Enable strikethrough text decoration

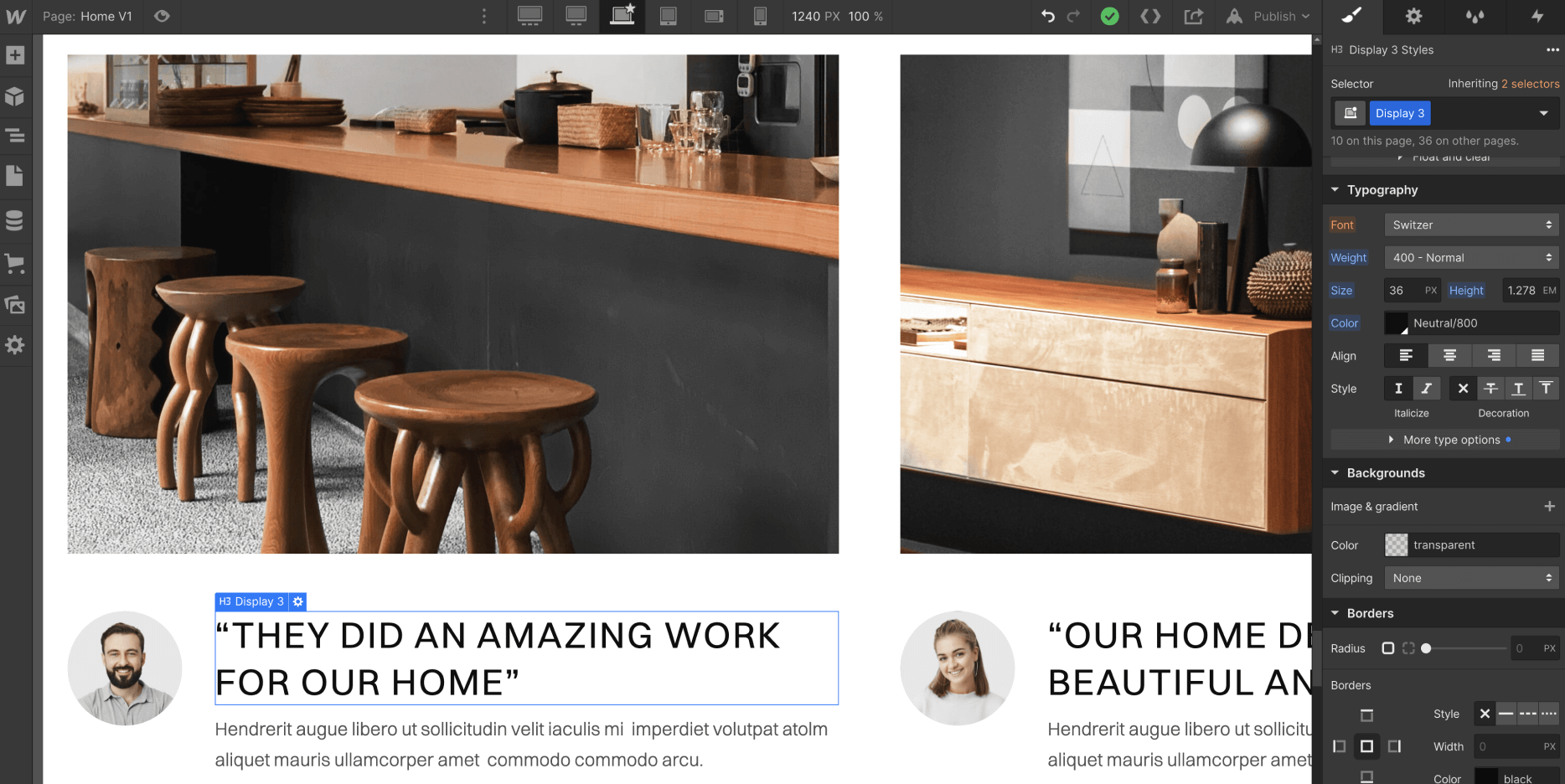tap(1490, 388)
